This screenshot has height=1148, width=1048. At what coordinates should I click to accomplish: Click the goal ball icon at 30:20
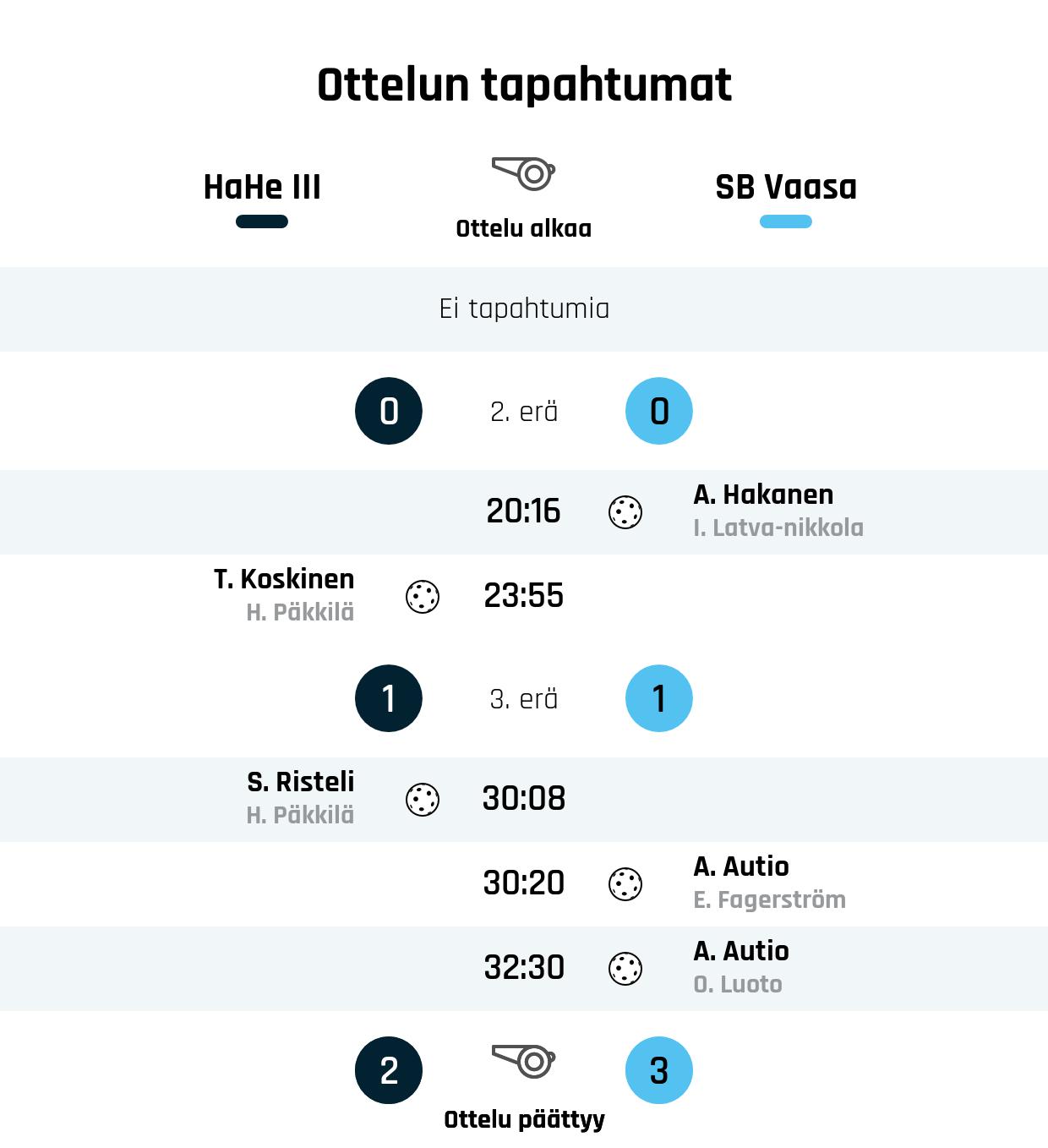pyautogui.click(x=625, y=884)
